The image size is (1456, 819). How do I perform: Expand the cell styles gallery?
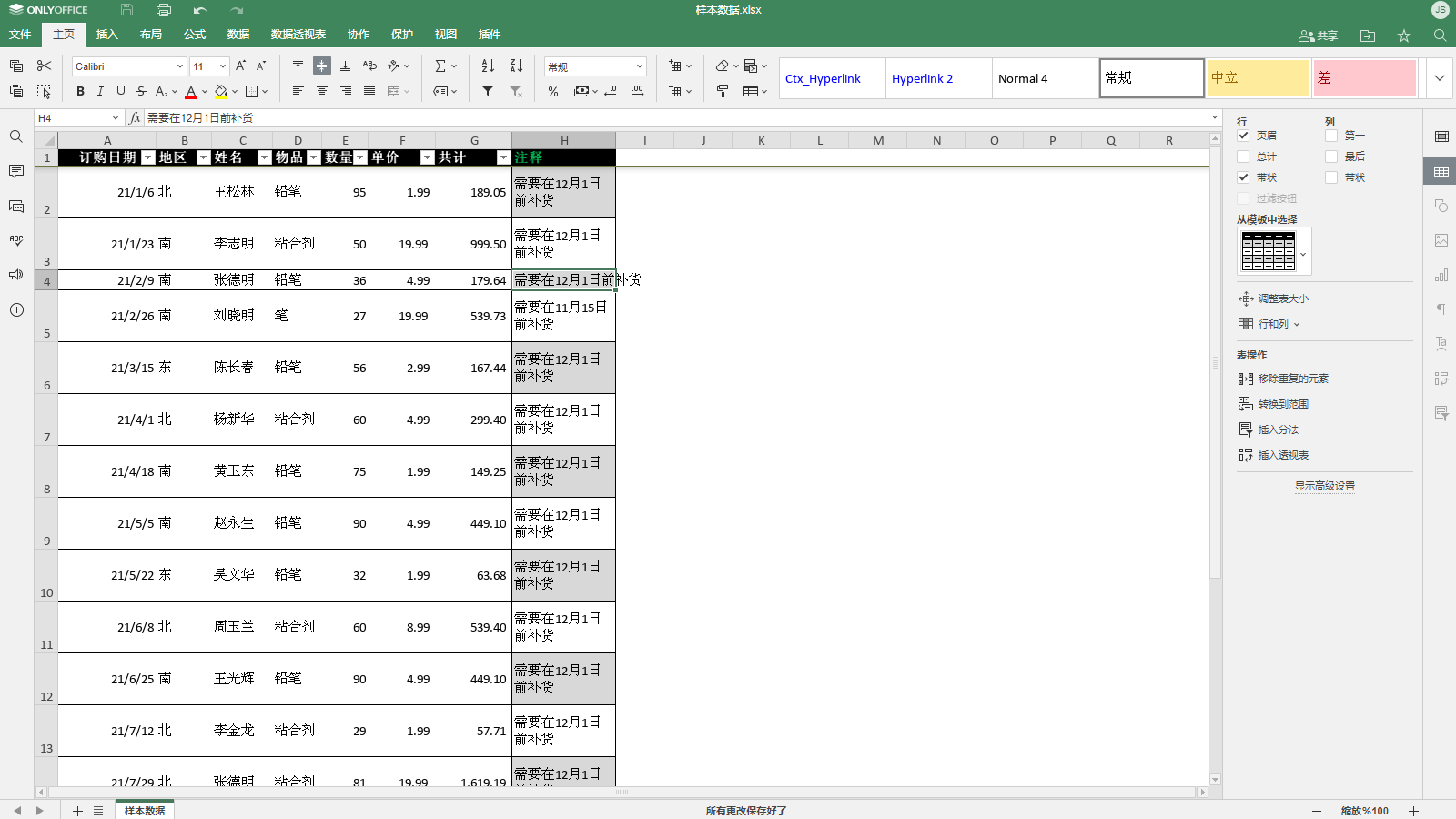(x=1440, y=78)
